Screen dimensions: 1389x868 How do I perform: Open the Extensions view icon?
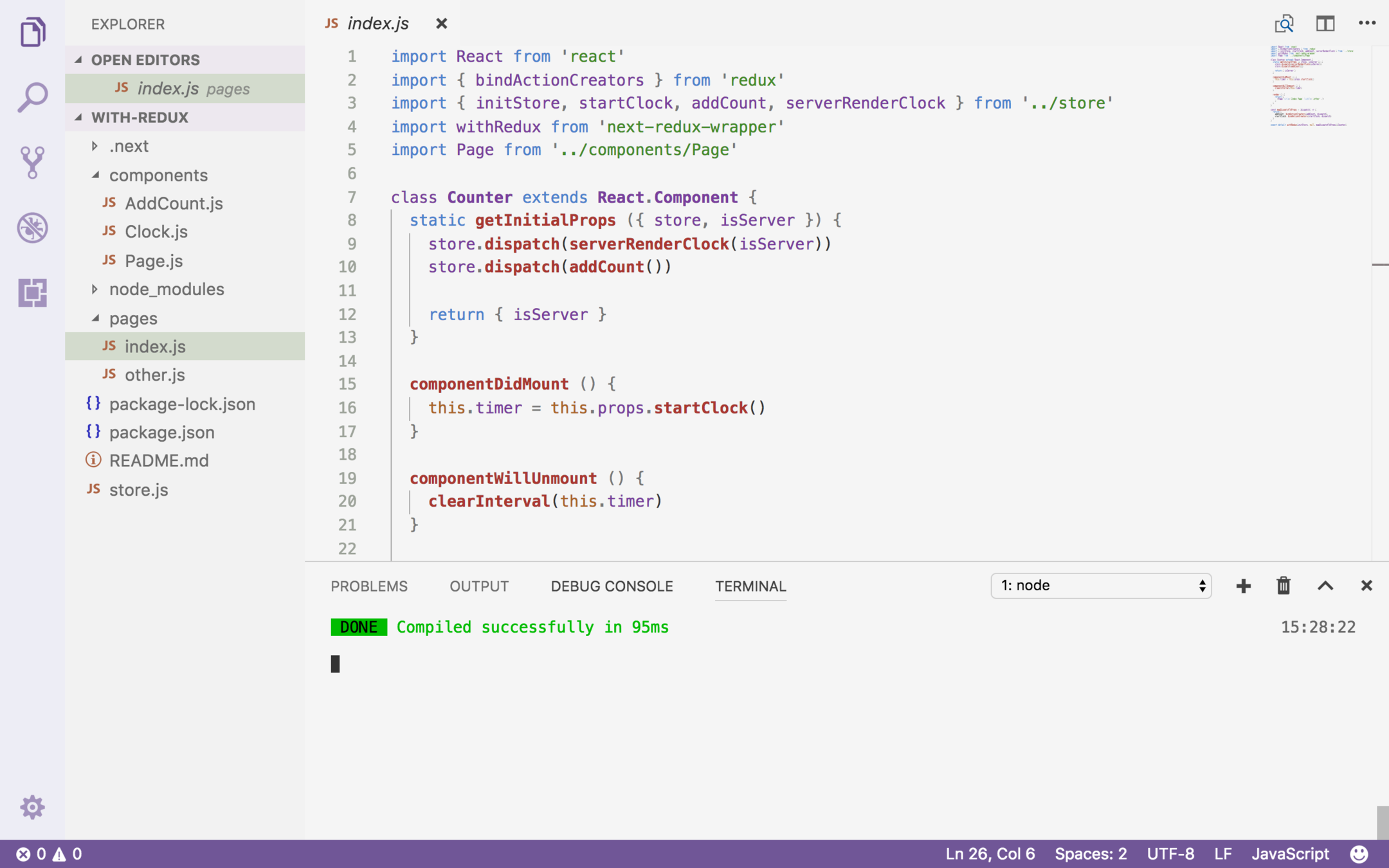tap(32, 293)
